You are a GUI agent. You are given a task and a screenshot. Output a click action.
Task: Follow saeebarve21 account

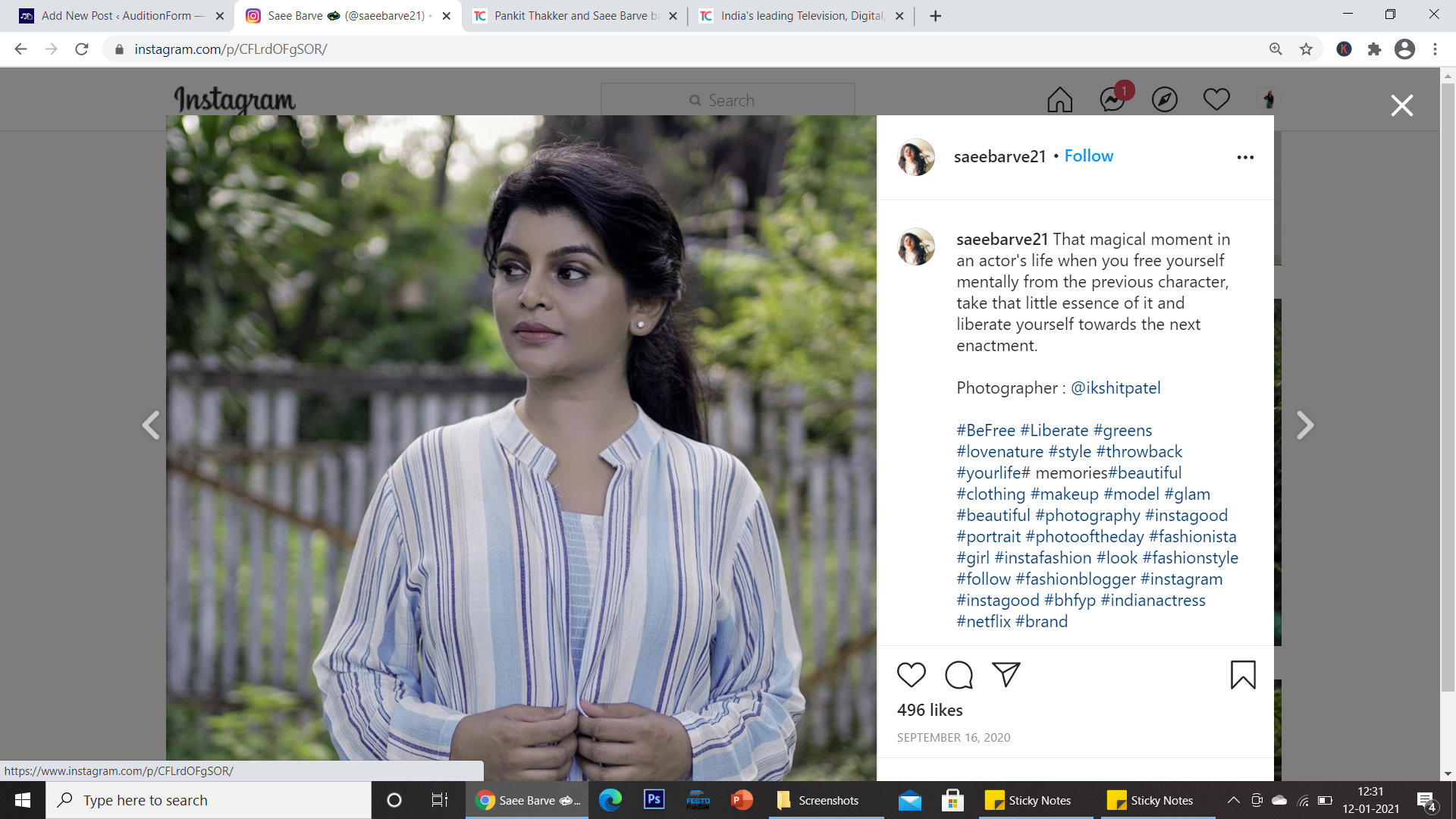tap(1088, 156)
